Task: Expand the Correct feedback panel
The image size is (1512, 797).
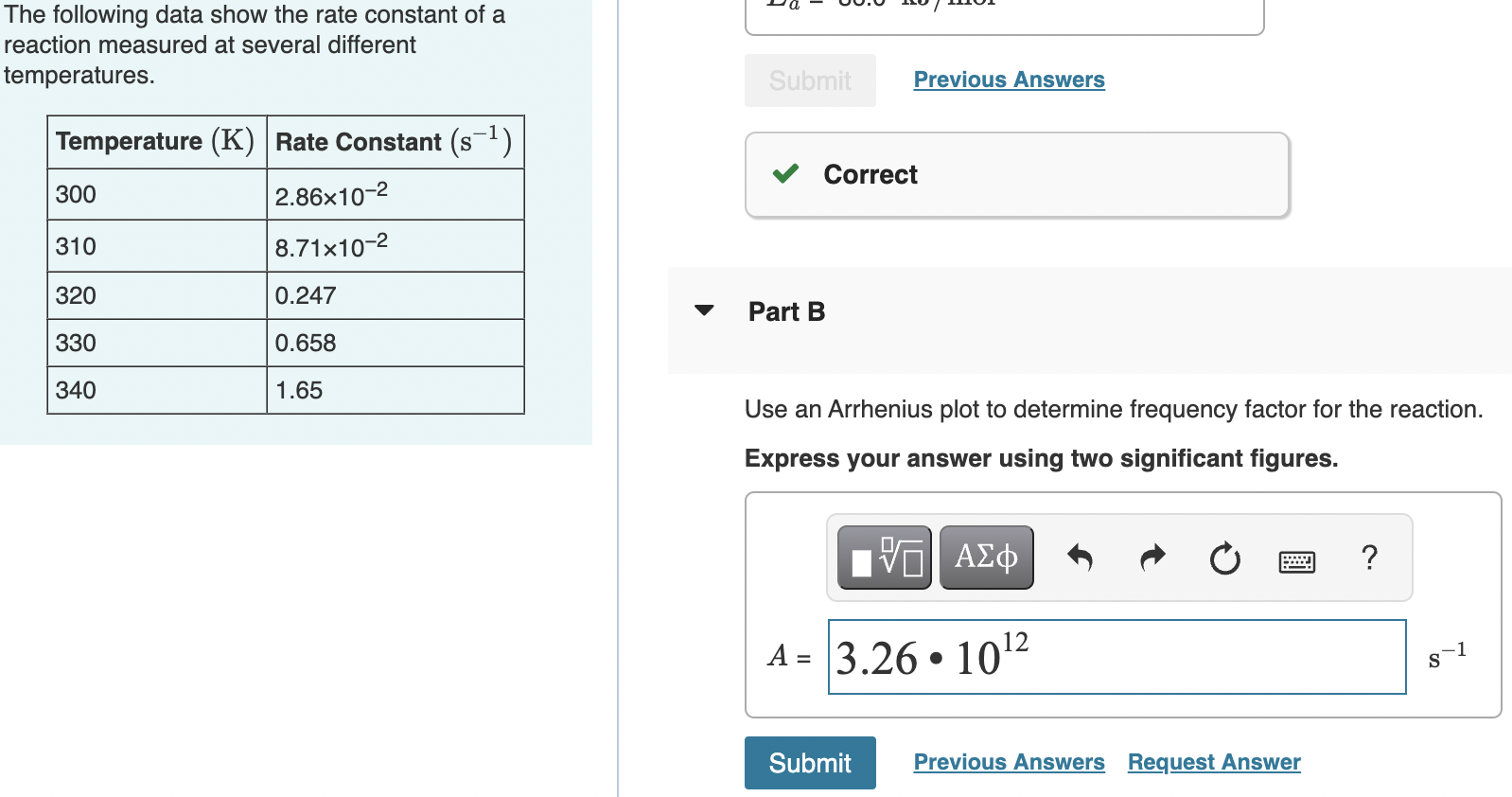Action: [1016, 174]
